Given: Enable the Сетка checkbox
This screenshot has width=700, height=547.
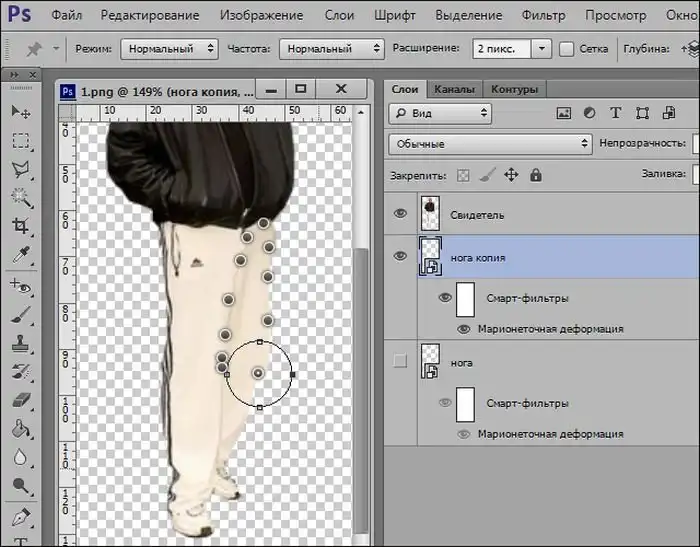Looking at the screenshot, I should pos(567,48).
